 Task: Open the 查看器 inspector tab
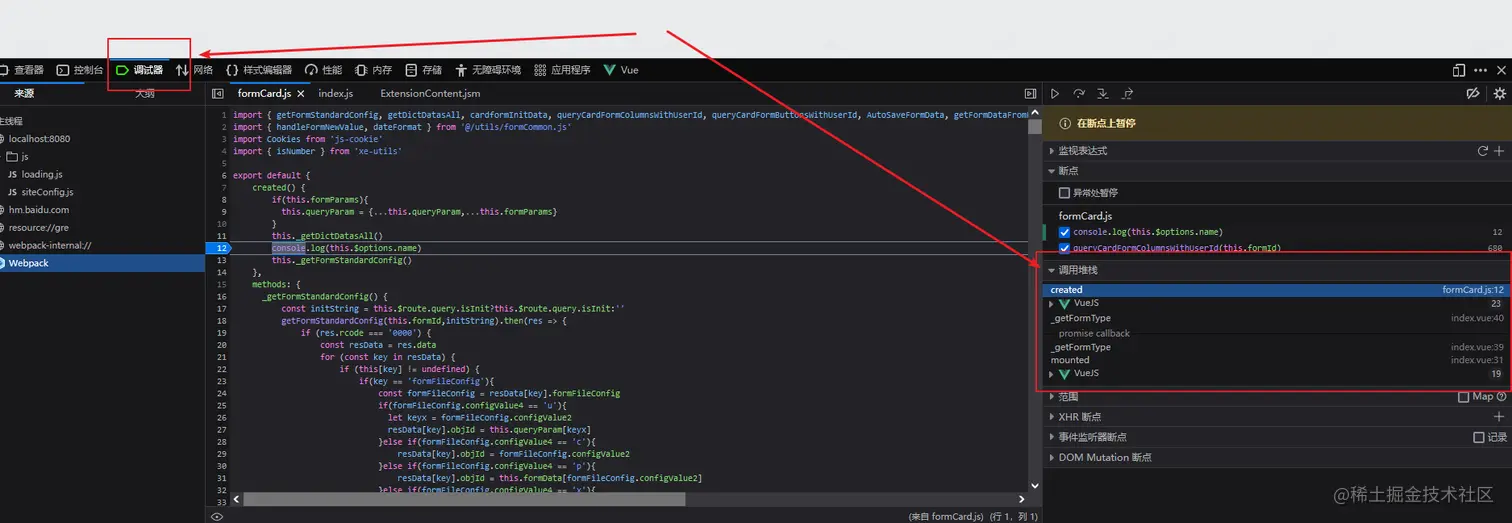(22, 70)
